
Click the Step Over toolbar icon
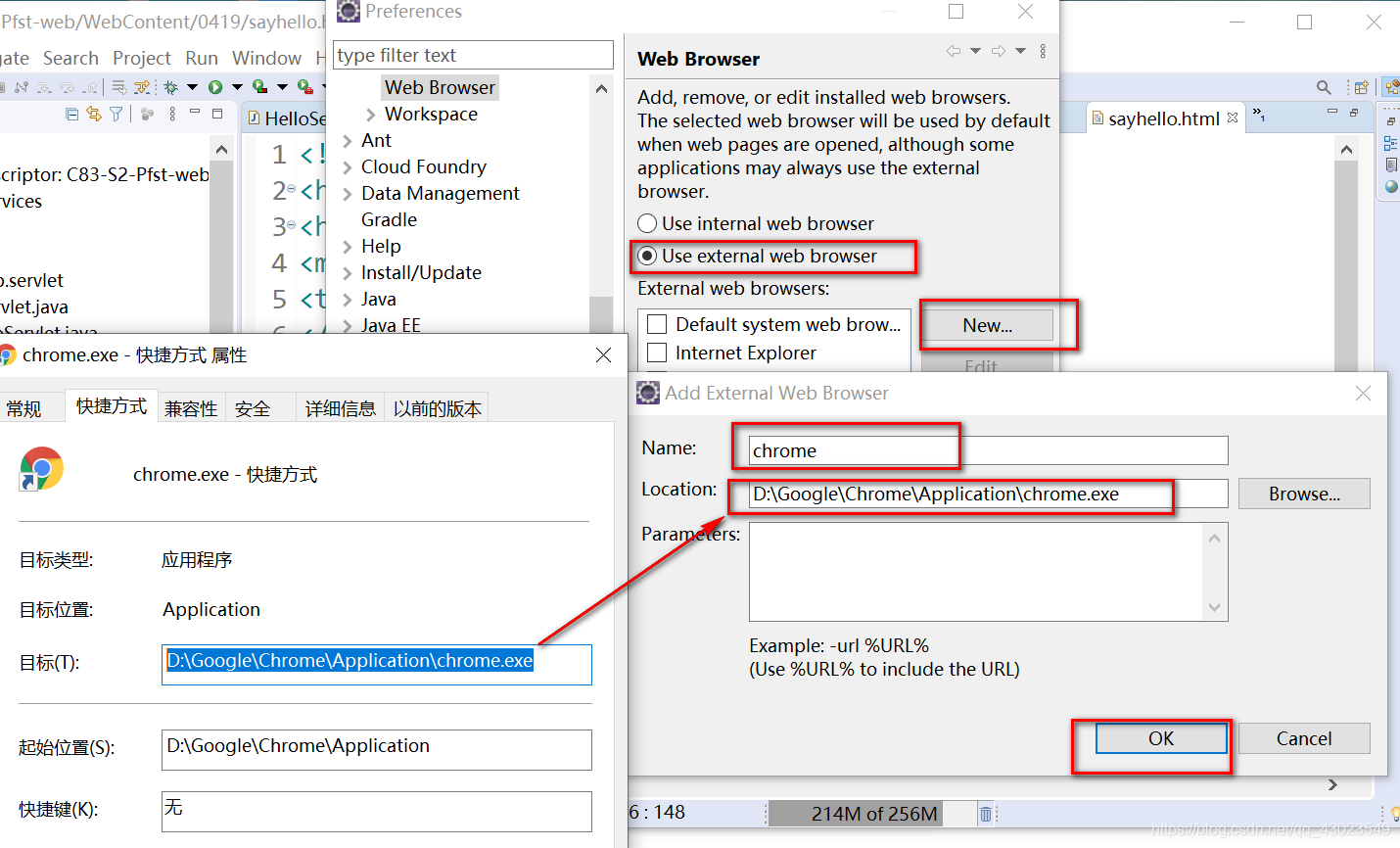pyautogui.click(x=67, y=87)
